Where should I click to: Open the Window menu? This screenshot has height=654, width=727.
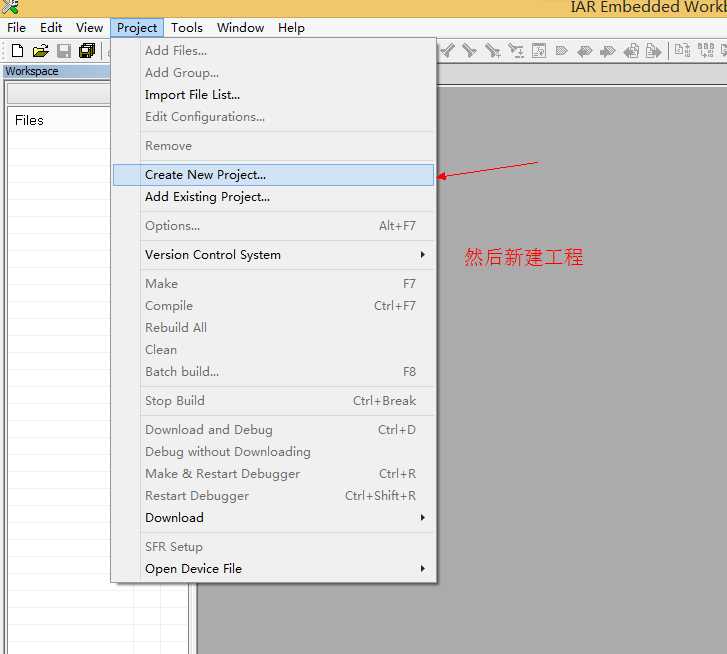pos(240,28)
